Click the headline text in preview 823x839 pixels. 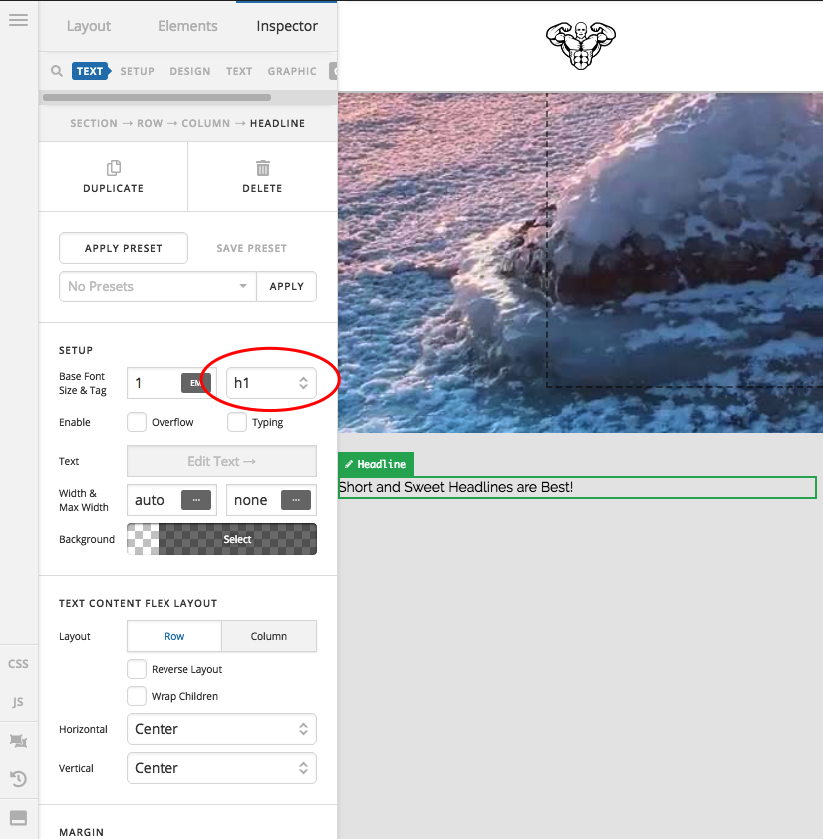pyautogui.click(x=456, y=487)
